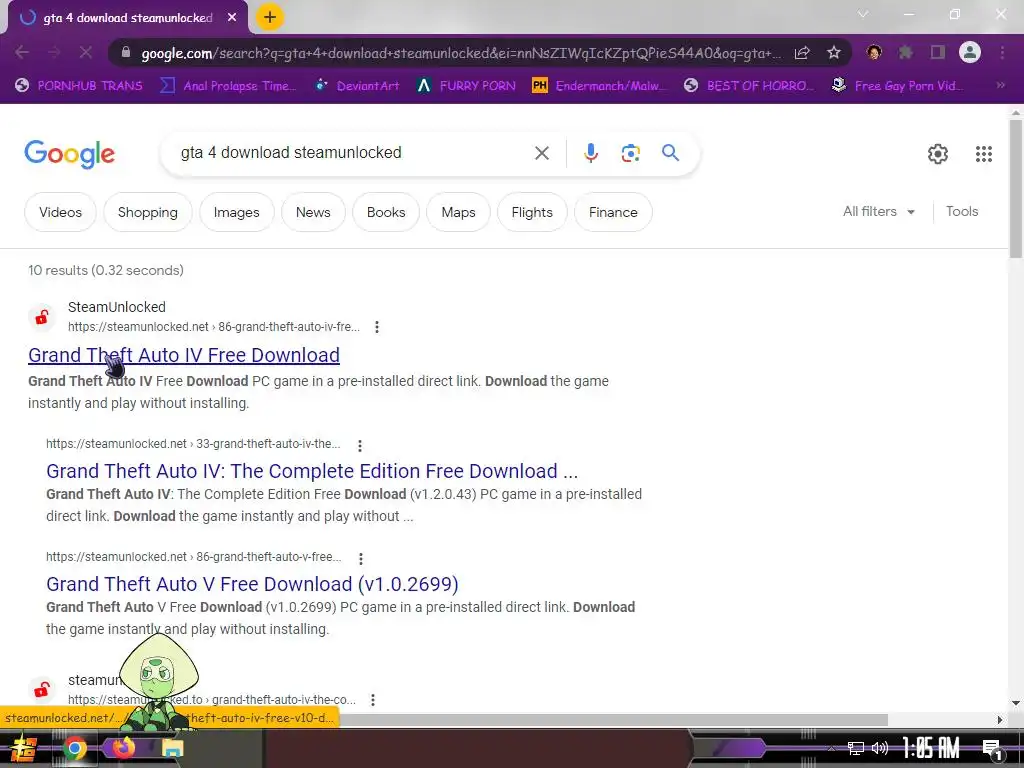Close the gta 4 download steamunlocked tab
Viewport: 1024px width, 768px height.
pyautogui.click(x=232, y=18)
